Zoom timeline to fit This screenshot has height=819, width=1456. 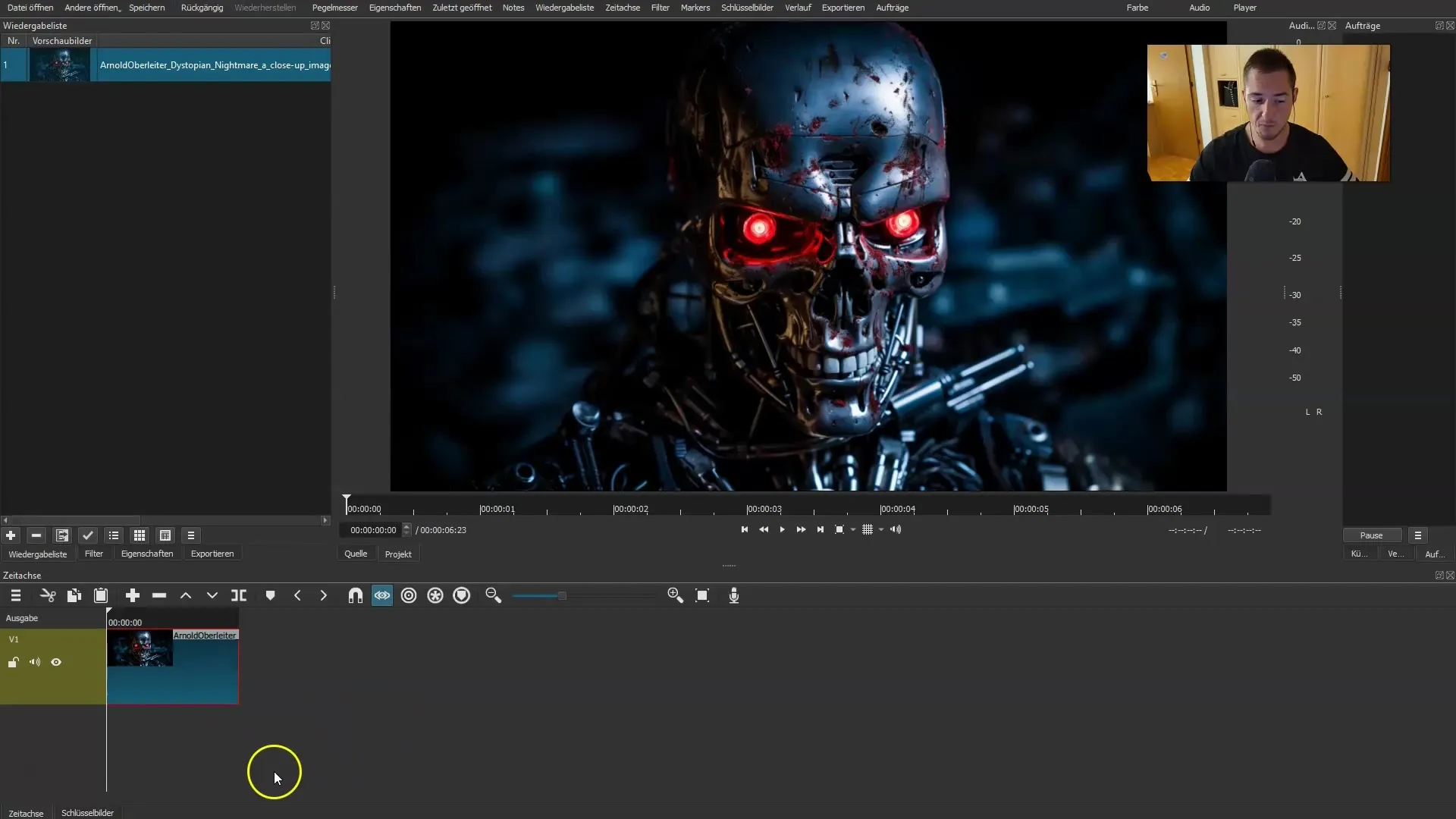point(702,596)
